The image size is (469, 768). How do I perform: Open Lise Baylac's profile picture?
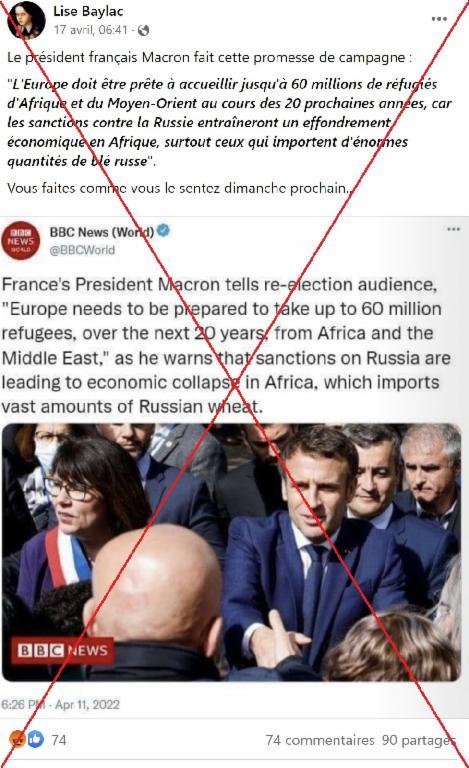click(25, 20)
